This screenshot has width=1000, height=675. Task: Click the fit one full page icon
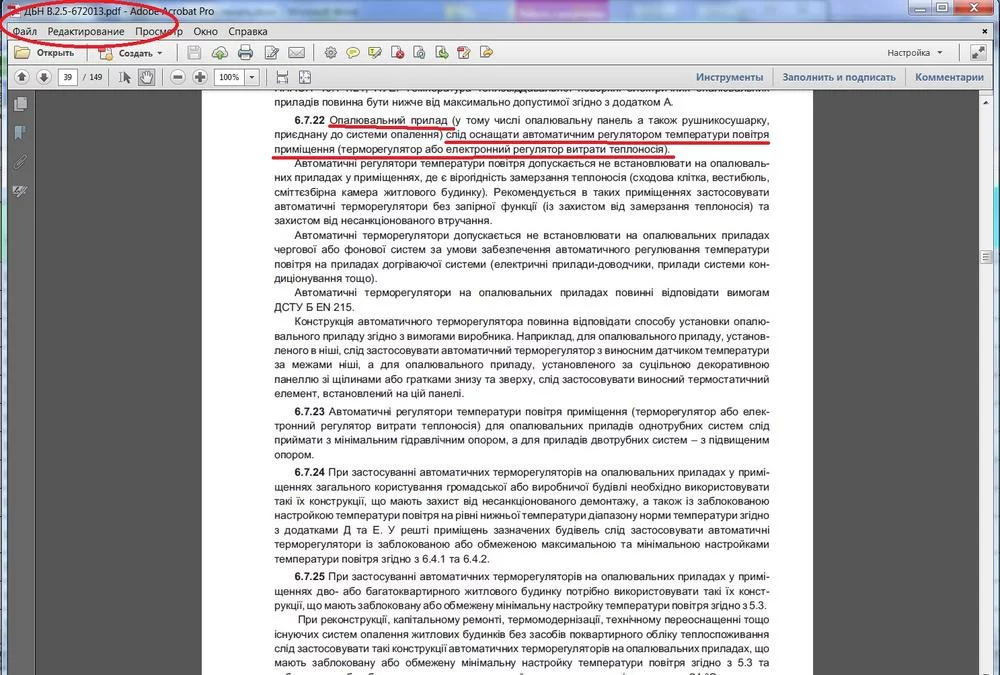[x=305, y=77]
